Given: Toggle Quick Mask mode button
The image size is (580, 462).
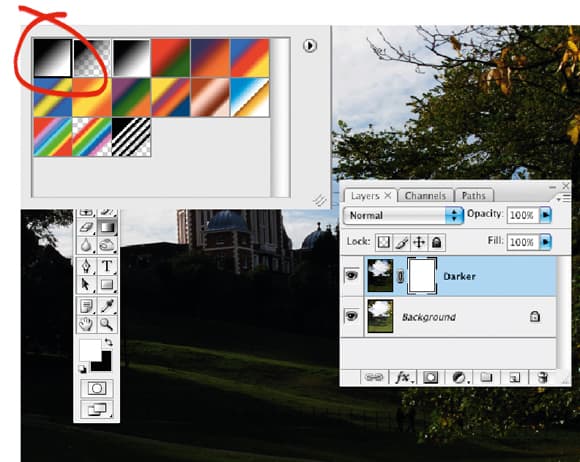Looking at the screenshot, I should coord(97,388).
